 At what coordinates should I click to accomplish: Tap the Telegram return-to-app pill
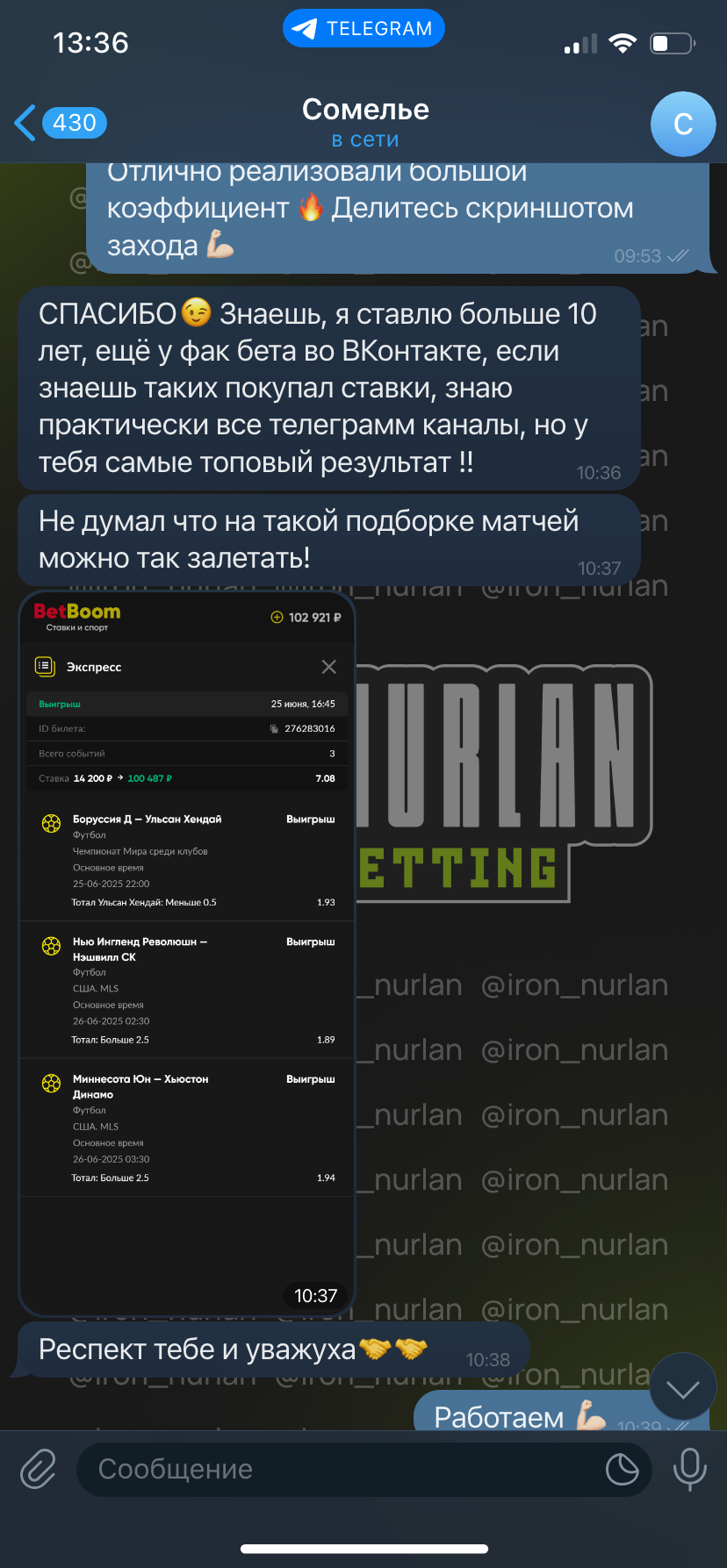(x=363, y=29)
